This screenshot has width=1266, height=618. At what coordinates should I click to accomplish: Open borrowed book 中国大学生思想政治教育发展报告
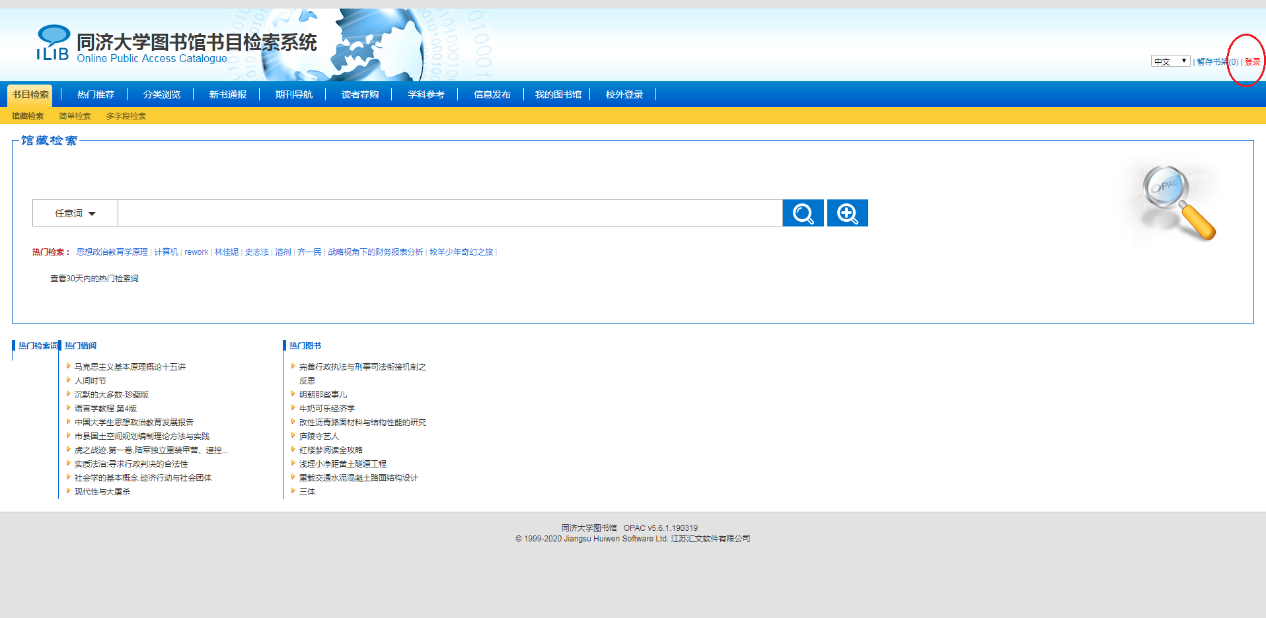point(134,422)
